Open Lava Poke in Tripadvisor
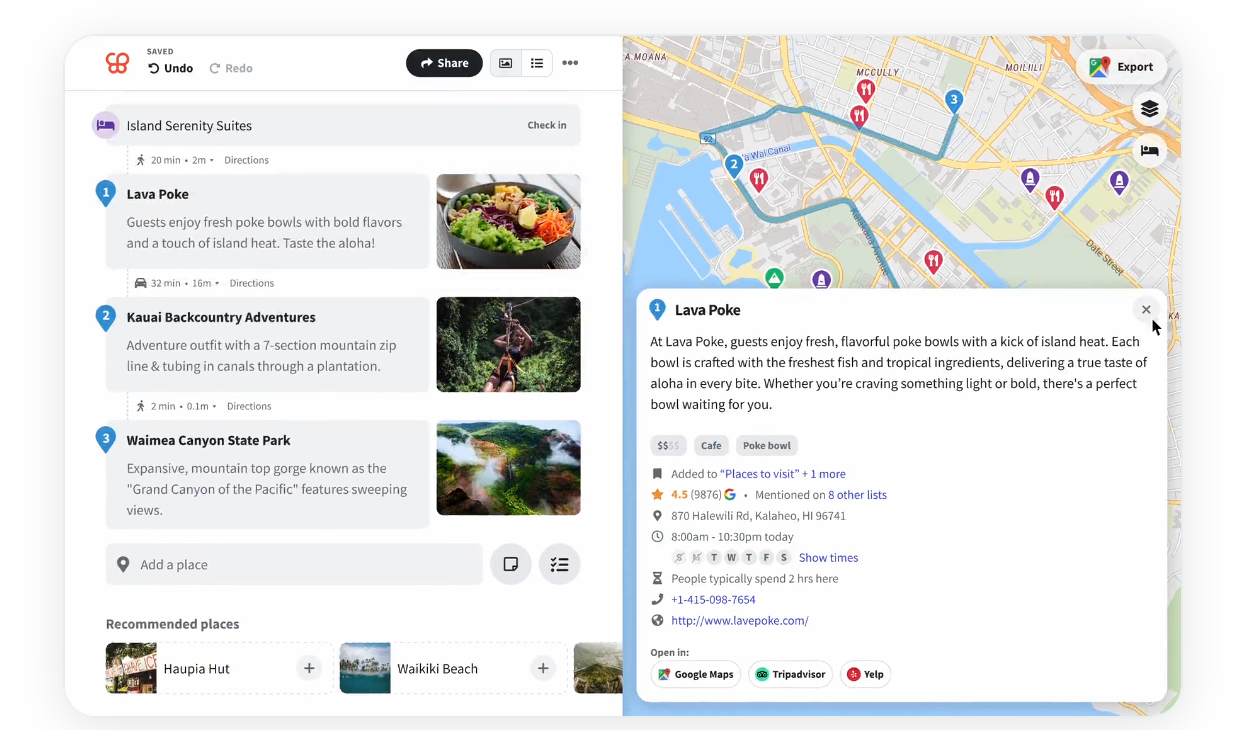 point(790,674)
